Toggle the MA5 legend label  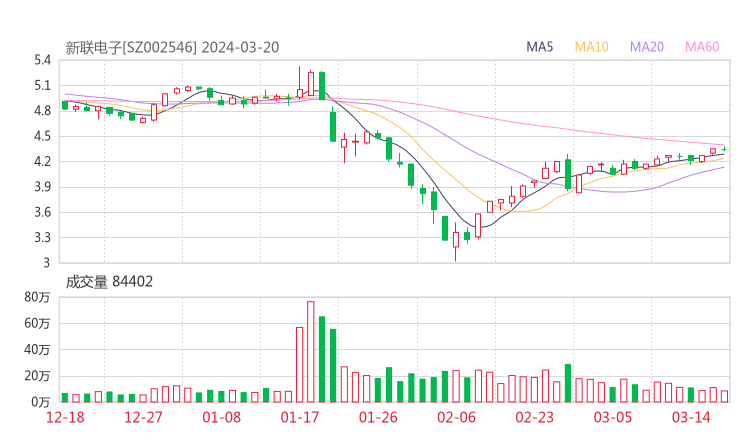point(539,47)
